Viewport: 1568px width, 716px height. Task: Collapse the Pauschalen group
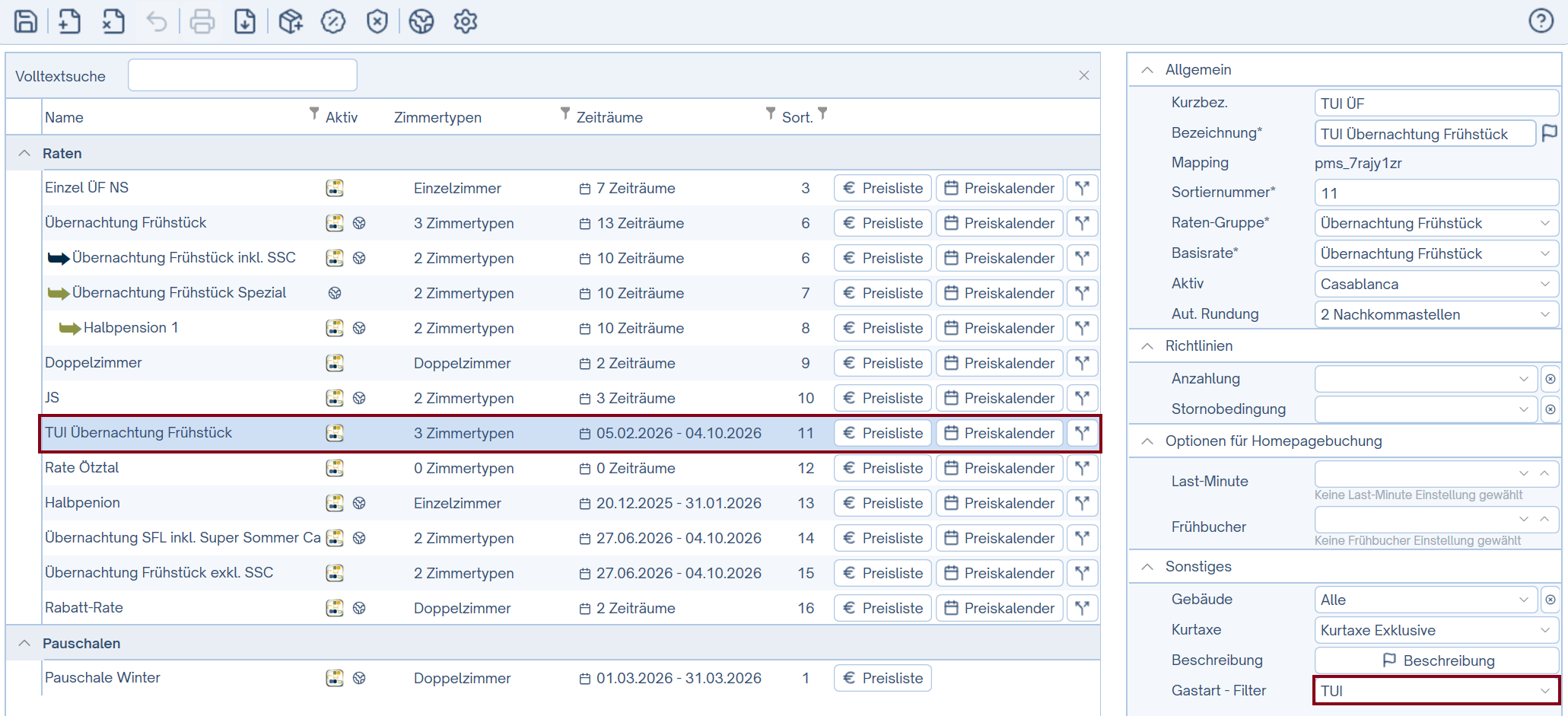[24, 643]
